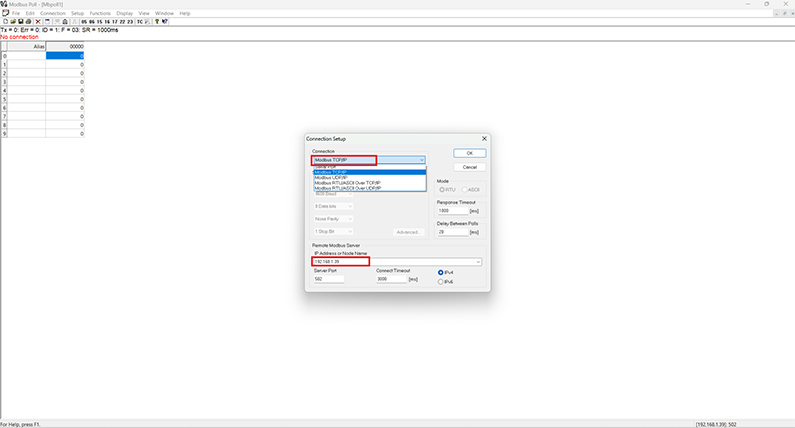The image size is (795, 428).
Task: Select function code 16 in toolbar
Action: [105, 21]
